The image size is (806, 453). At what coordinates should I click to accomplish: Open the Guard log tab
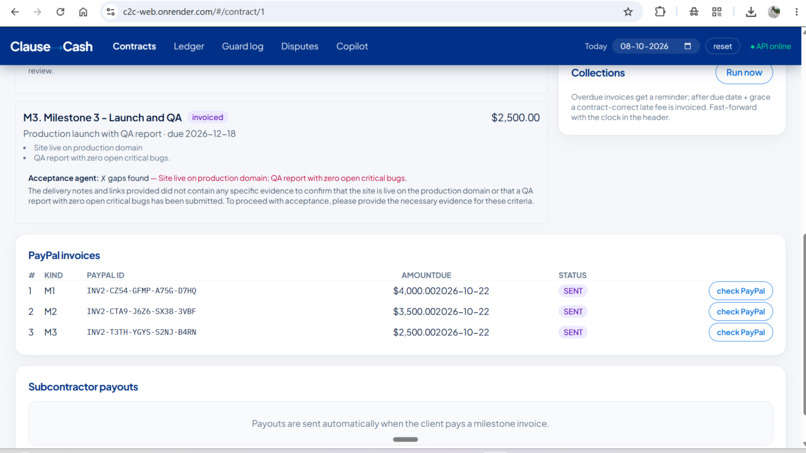tap(242, 46)
